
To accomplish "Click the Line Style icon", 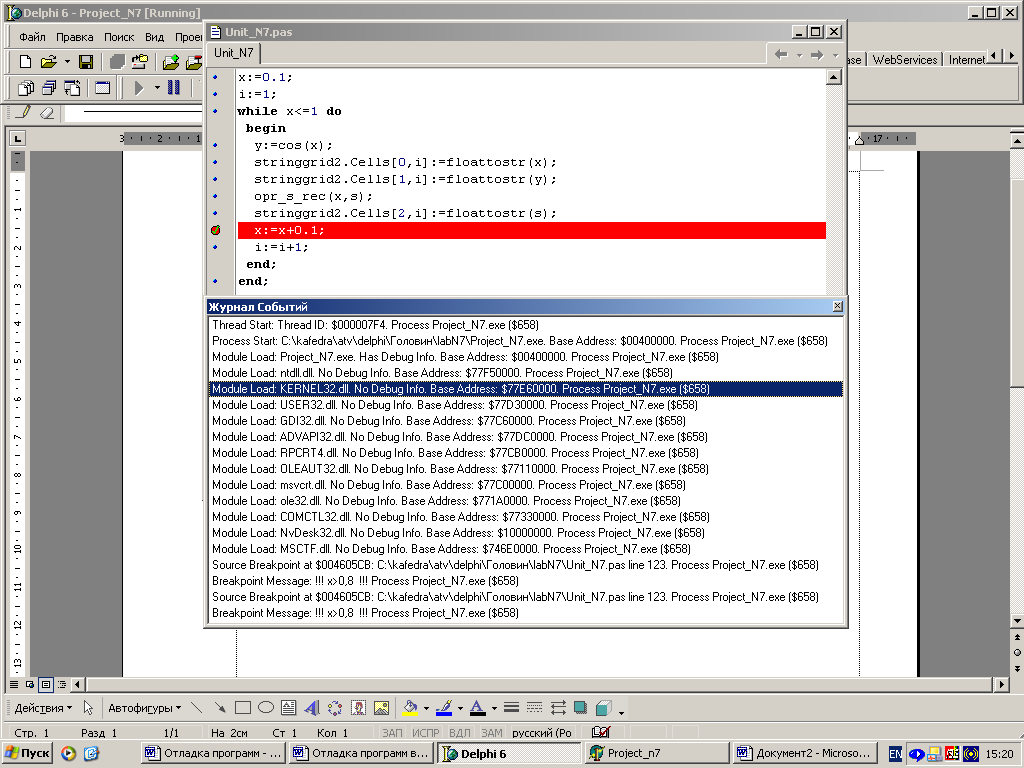I will coord(511,708).
